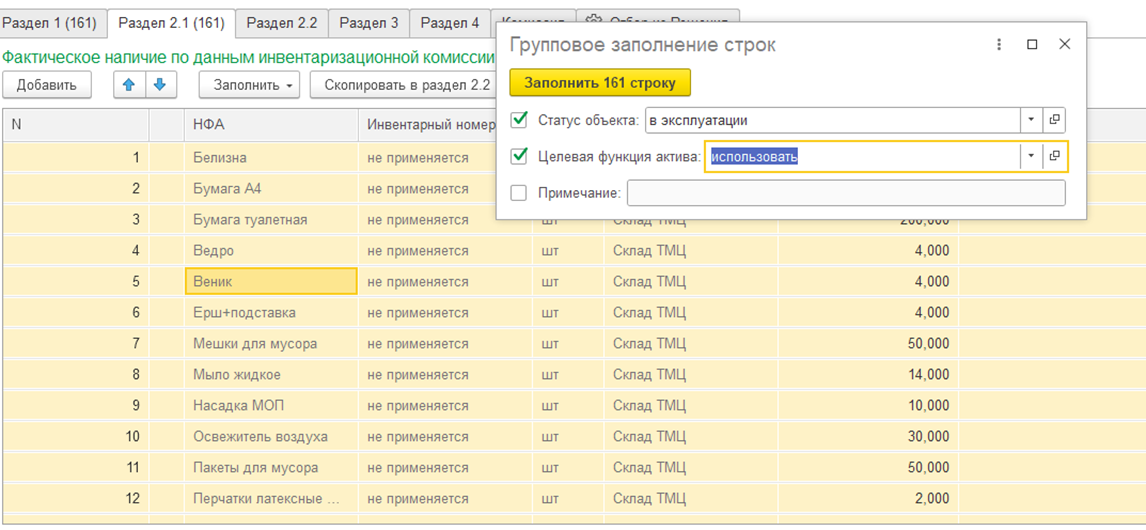Image resolution: width=1146 pixels, height=530 pixels.
Task: Click quantity 50,000 in Пакеты для мусора row
Action: [x=868, y=468]
